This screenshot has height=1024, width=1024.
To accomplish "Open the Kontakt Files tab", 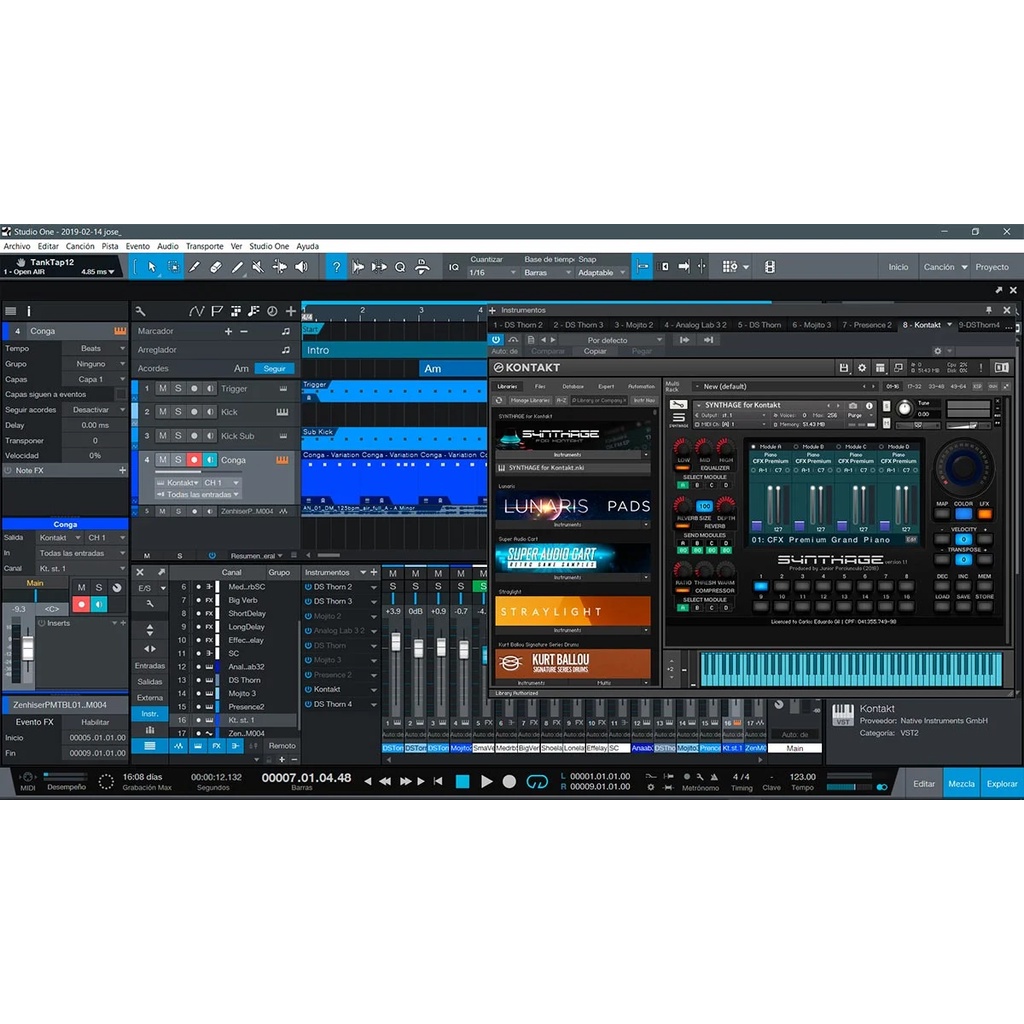I will pos(540,386).
